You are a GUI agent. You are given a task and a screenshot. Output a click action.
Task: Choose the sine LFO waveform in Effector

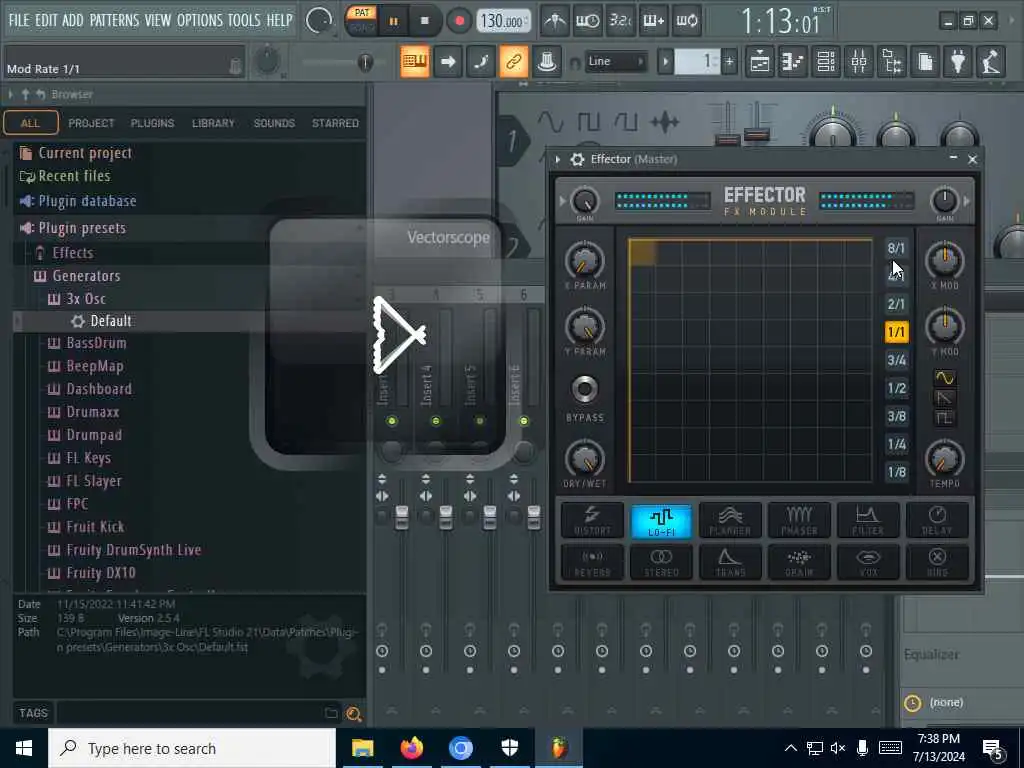(x=944, y=378)
